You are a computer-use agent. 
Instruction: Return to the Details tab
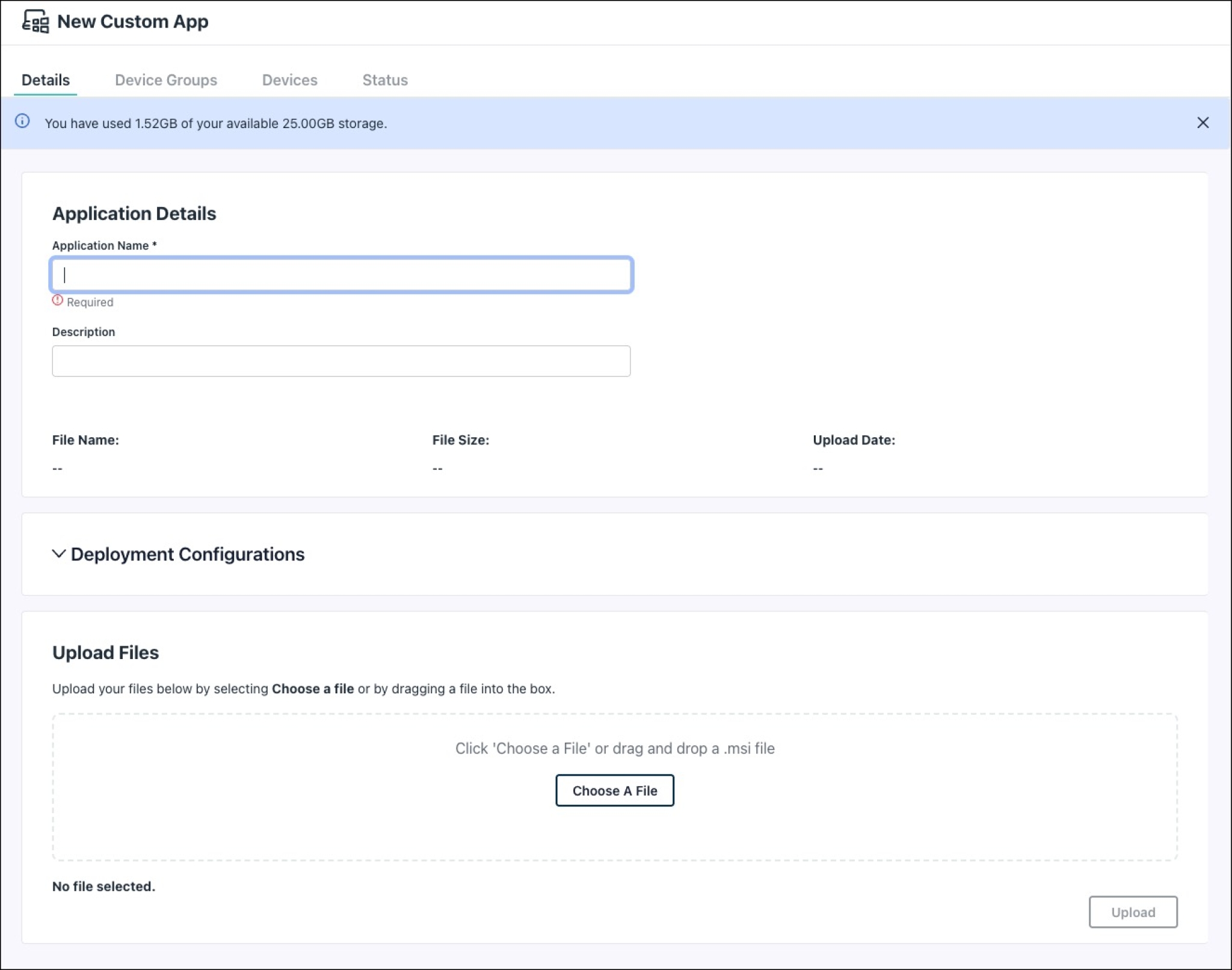pyautogui.click(x=45, y=79)
